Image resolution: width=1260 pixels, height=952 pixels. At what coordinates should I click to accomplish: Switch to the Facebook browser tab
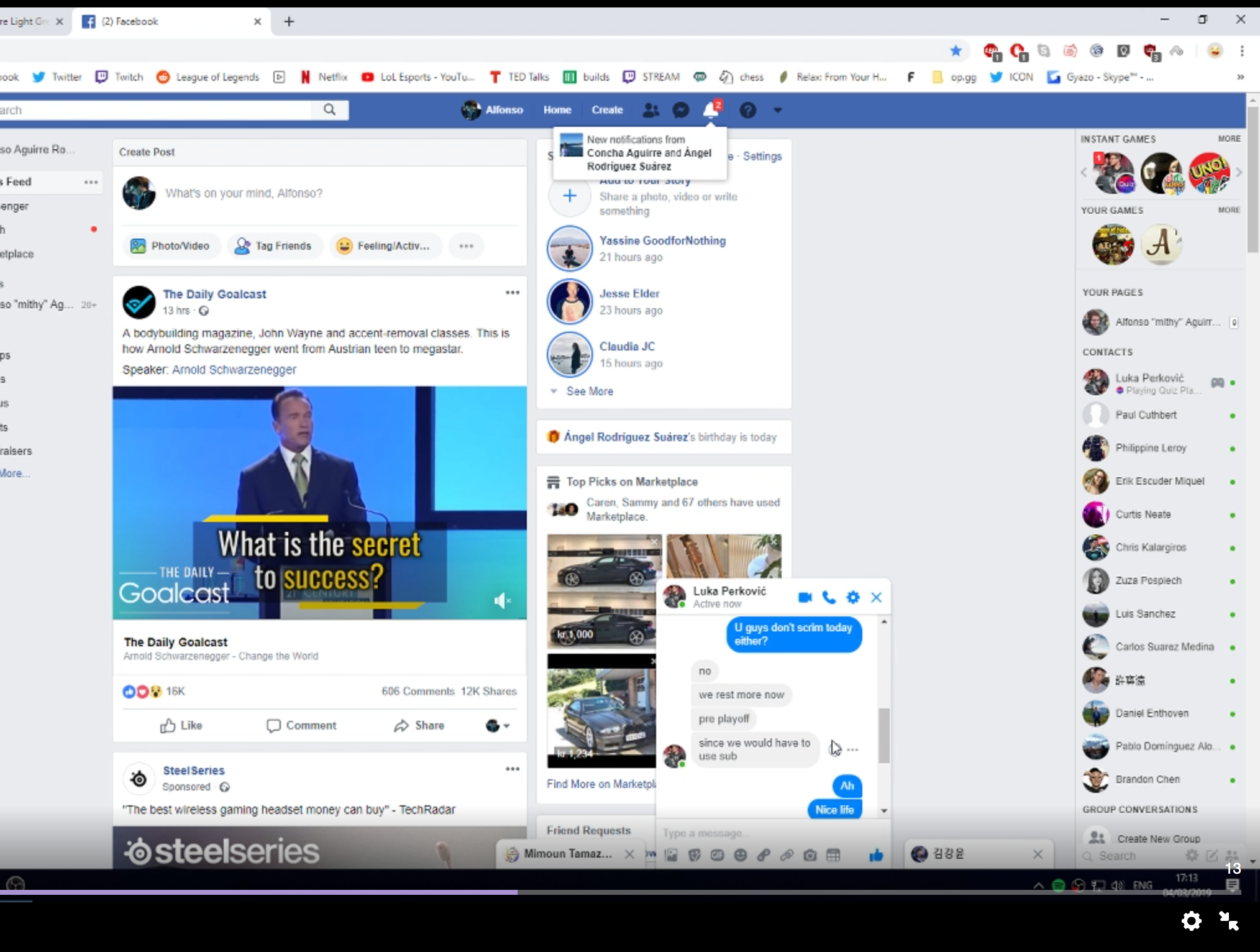(x=172, y=22)
